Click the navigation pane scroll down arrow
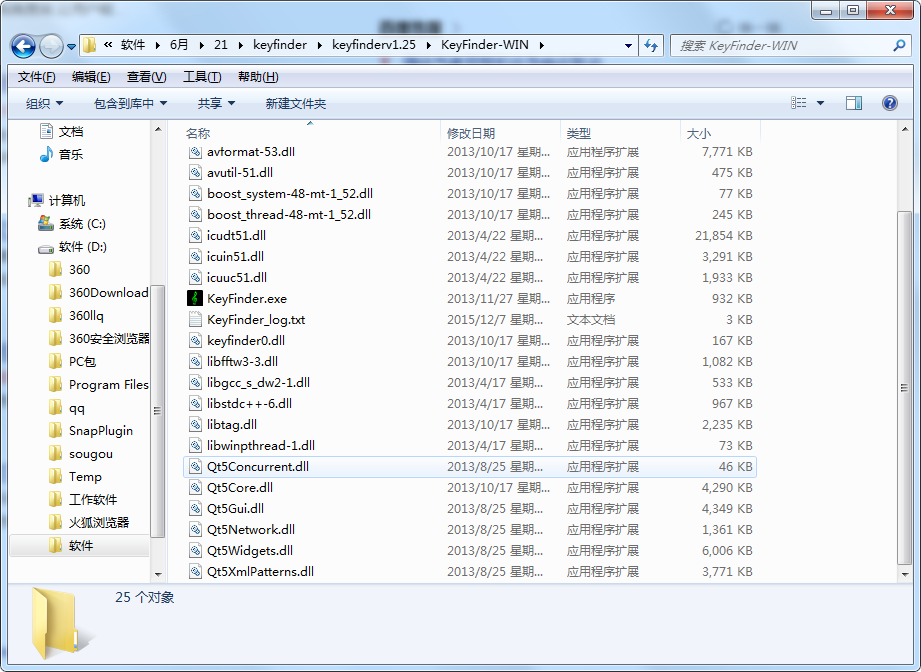This screenshot has height=672, width=921. [x=157, y=574]
